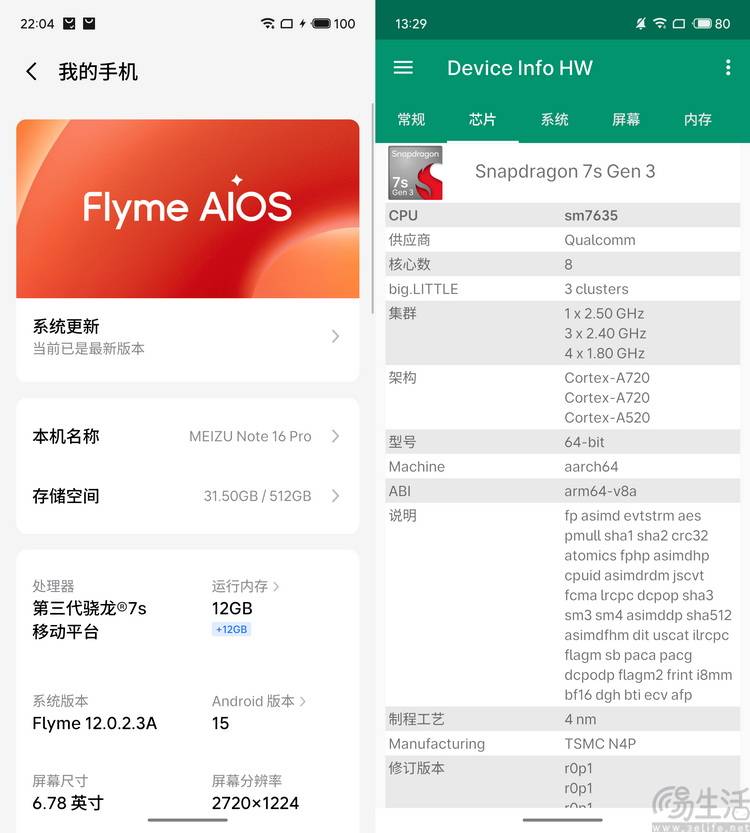750x833 pixels.
Task: Tap the 系统更新 label
Action: click(x=66, y=326)
